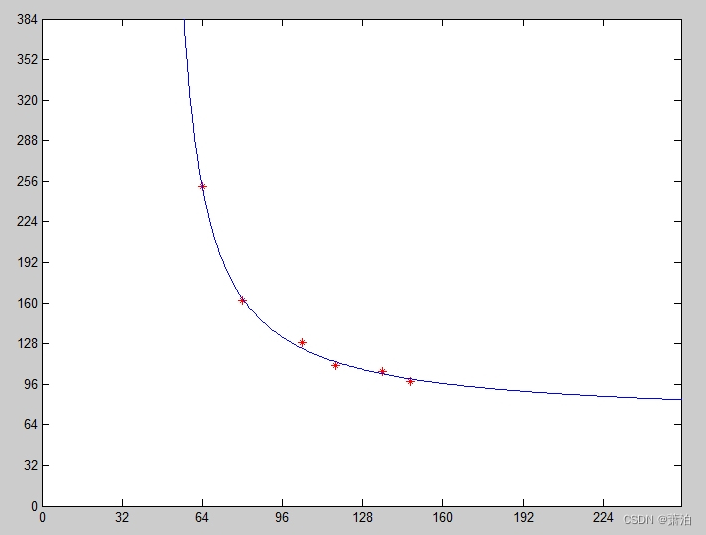The image size is (706, 535).
Task: Select the y-axis tick label 128
Action: click(27, 344)
